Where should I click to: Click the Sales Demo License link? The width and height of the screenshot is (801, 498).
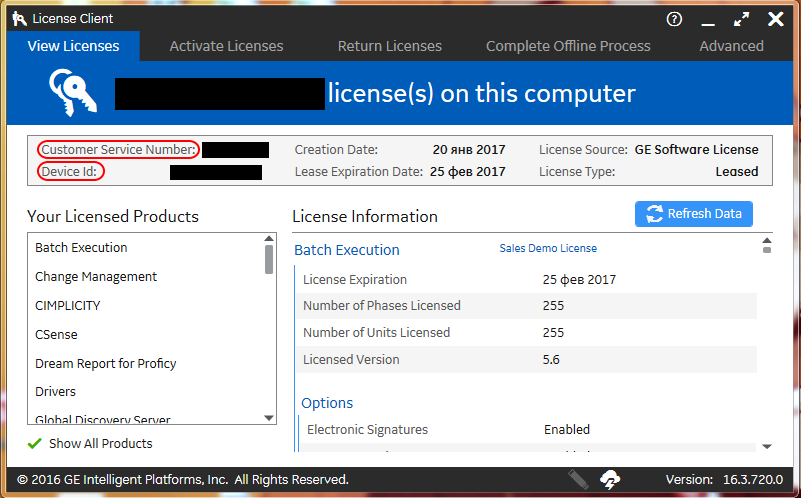tap(548, 248)
